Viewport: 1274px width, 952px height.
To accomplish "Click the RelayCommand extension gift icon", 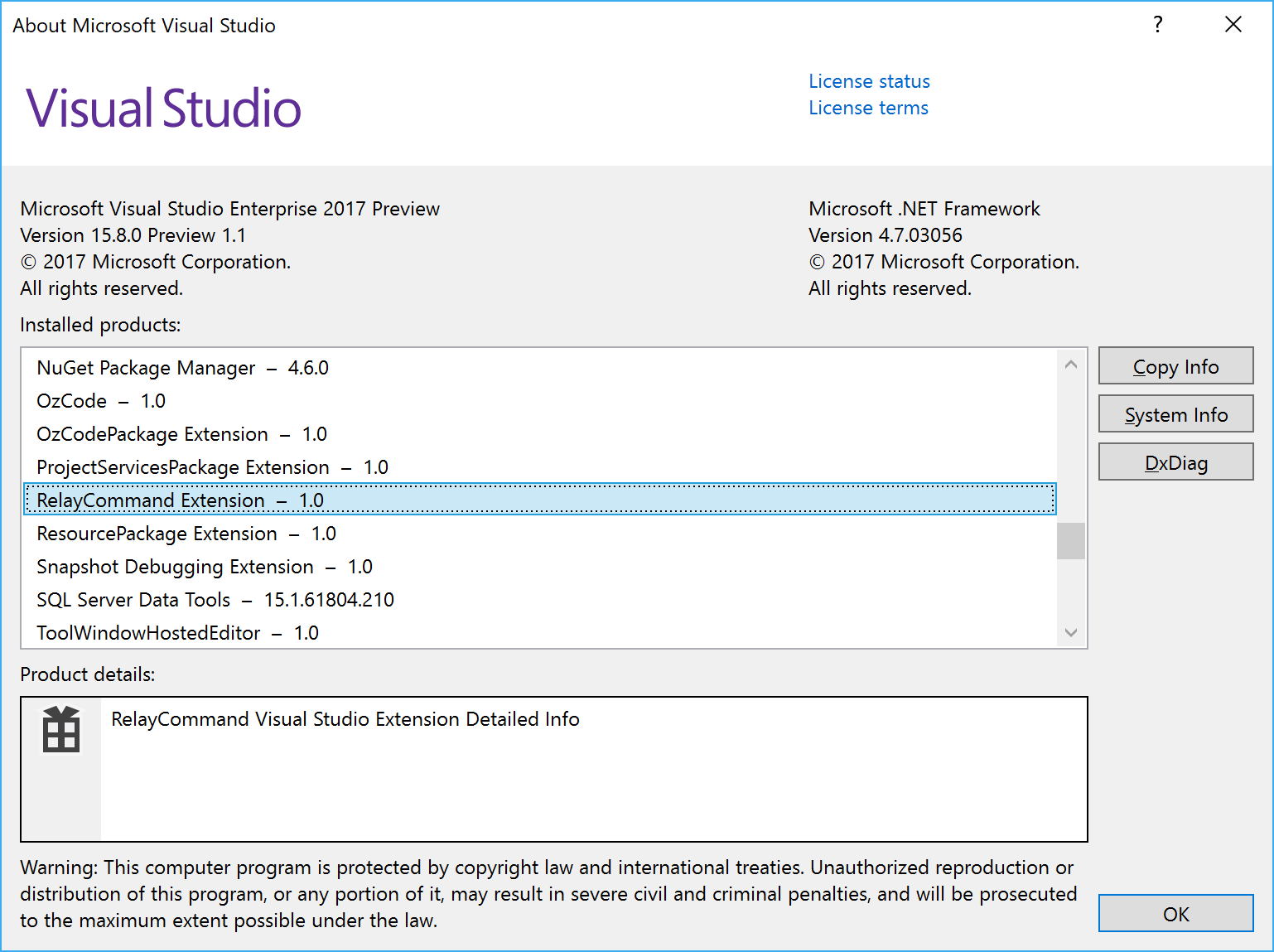I will [60, 730].
